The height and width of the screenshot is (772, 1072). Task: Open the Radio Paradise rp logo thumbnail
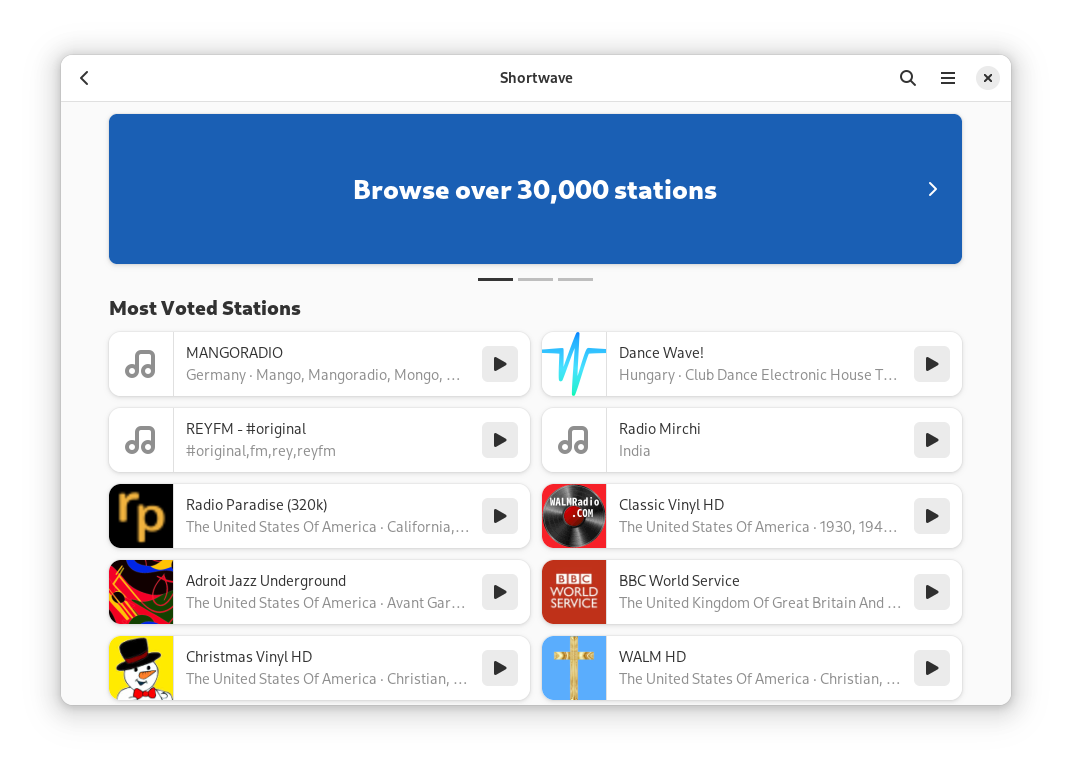coord(141,516)
